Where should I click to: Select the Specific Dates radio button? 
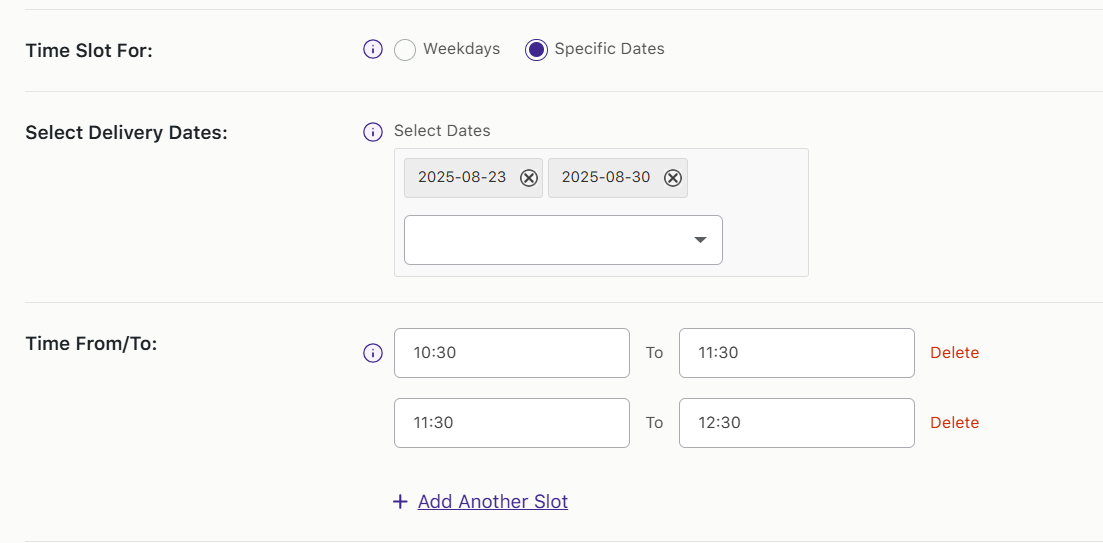click(536, 50)
